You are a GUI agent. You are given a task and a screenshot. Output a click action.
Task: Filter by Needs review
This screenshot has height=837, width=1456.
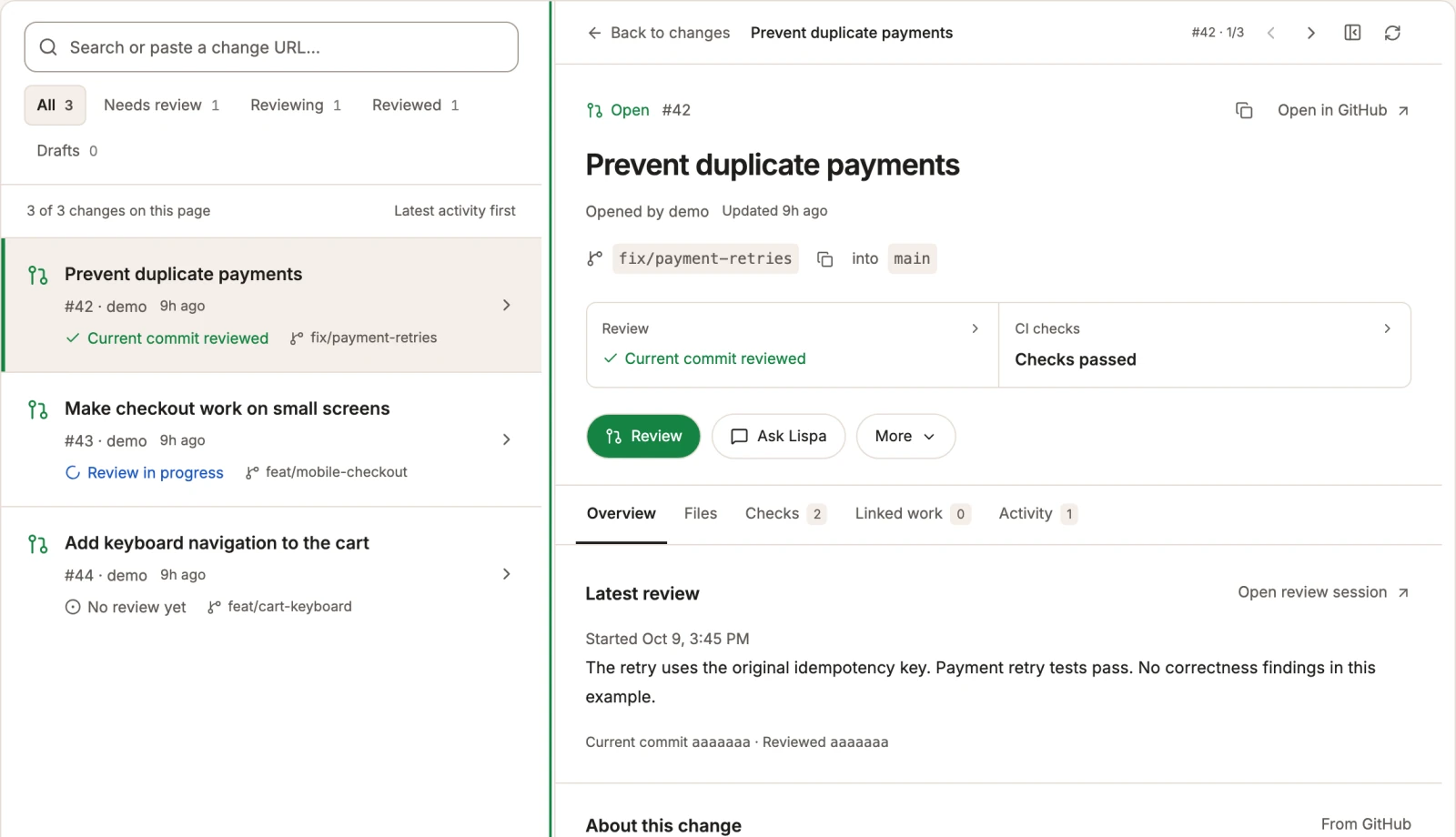161,106
